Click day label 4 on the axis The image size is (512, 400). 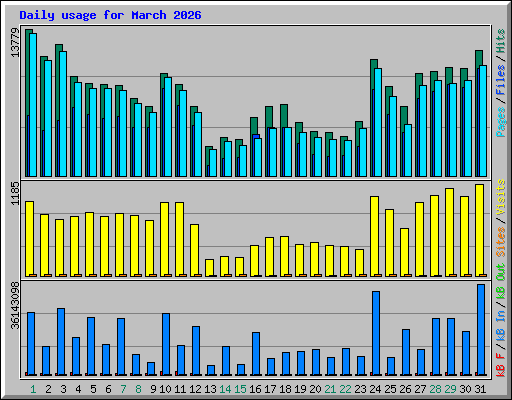pyautogui.click(x=78, y=389)
